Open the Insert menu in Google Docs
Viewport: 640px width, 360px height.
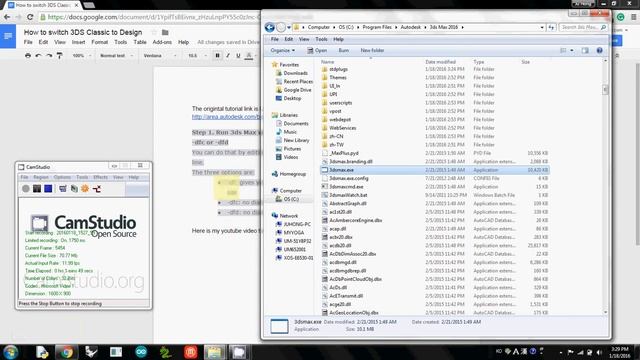coord(78,42)
